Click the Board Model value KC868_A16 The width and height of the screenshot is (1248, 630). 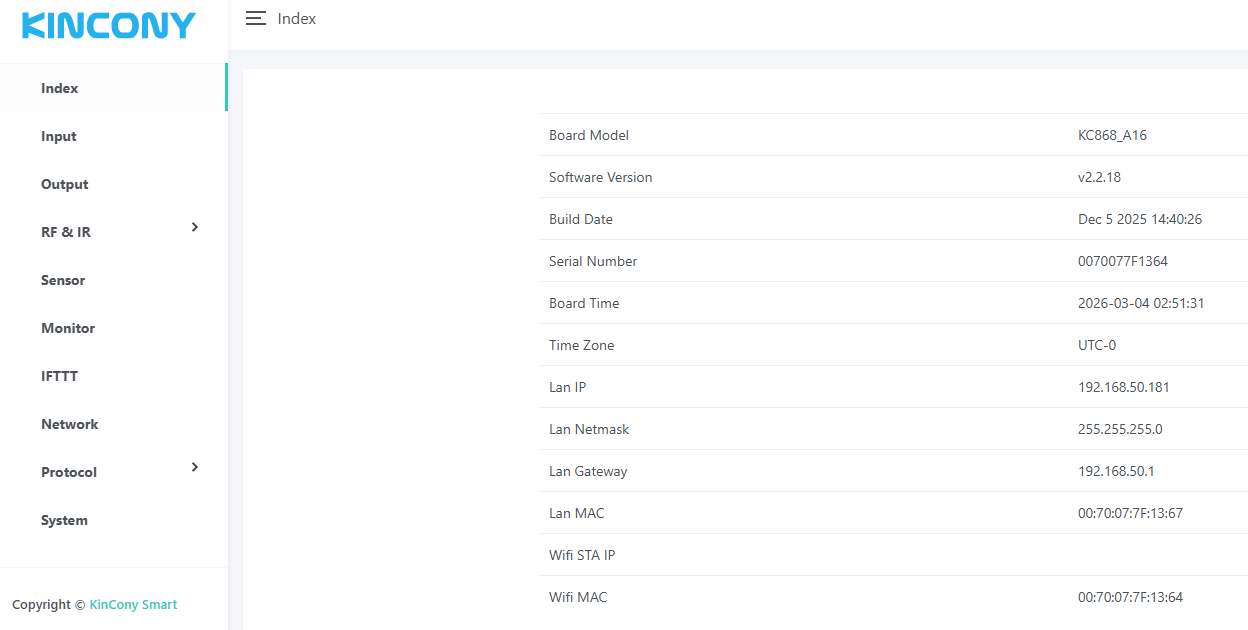(1112, 135)
